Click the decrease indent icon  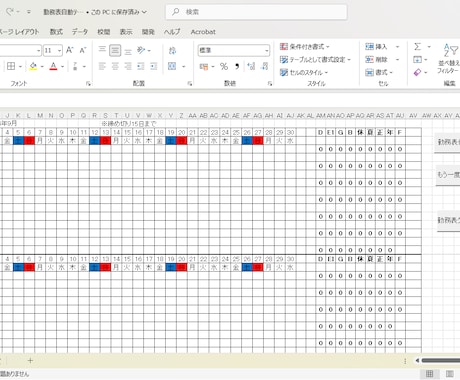(x=141, y=66)
